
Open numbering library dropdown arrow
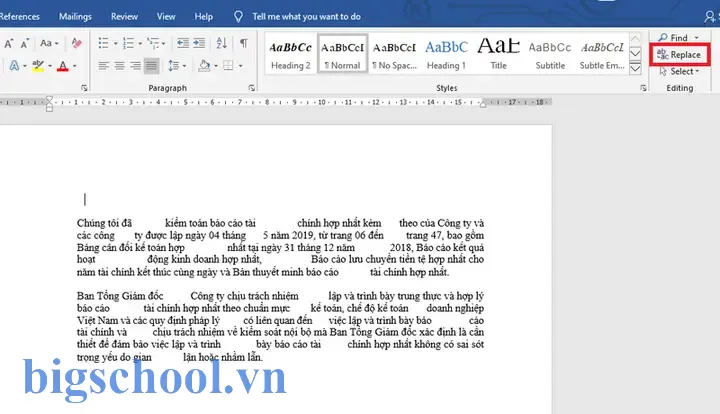(x=140, y=44)
